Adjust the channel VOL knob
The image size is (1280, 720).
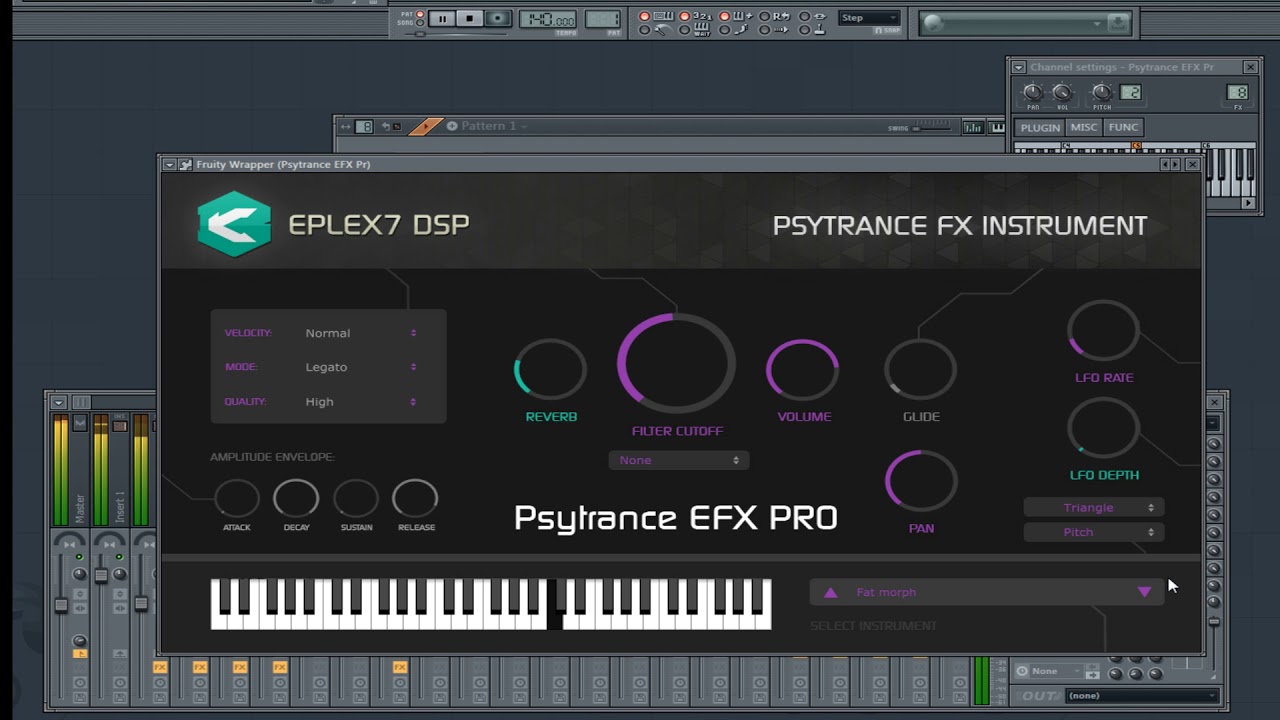tap(1062, 93)
